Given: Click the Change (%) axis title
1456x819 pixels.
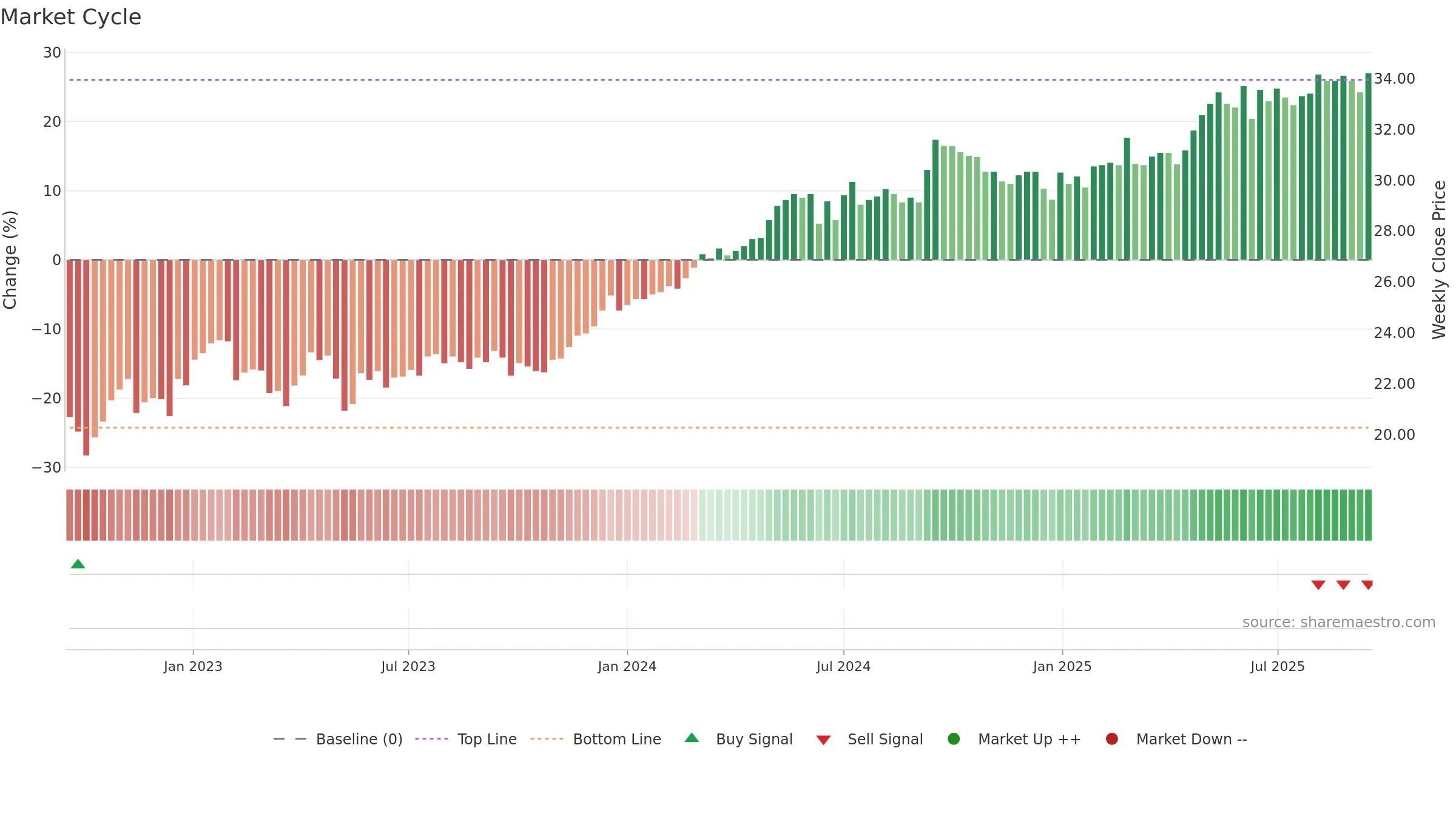Looking at the screenshot, I should click(10, 260).
